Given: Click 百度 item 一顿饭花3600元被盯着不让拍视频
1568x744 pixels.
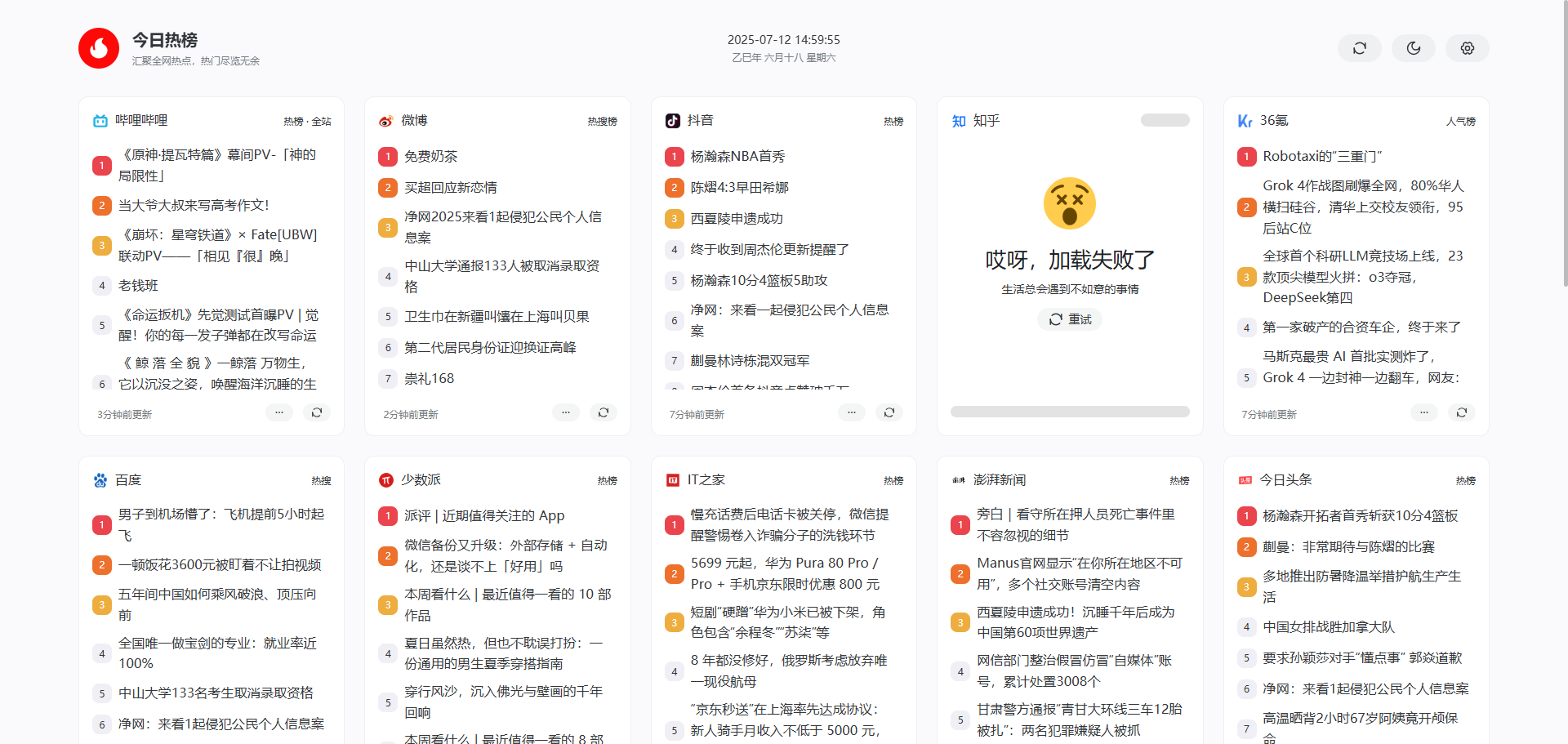Looking at the screenshot, I should pyautogui.click(x=220, y=564).
